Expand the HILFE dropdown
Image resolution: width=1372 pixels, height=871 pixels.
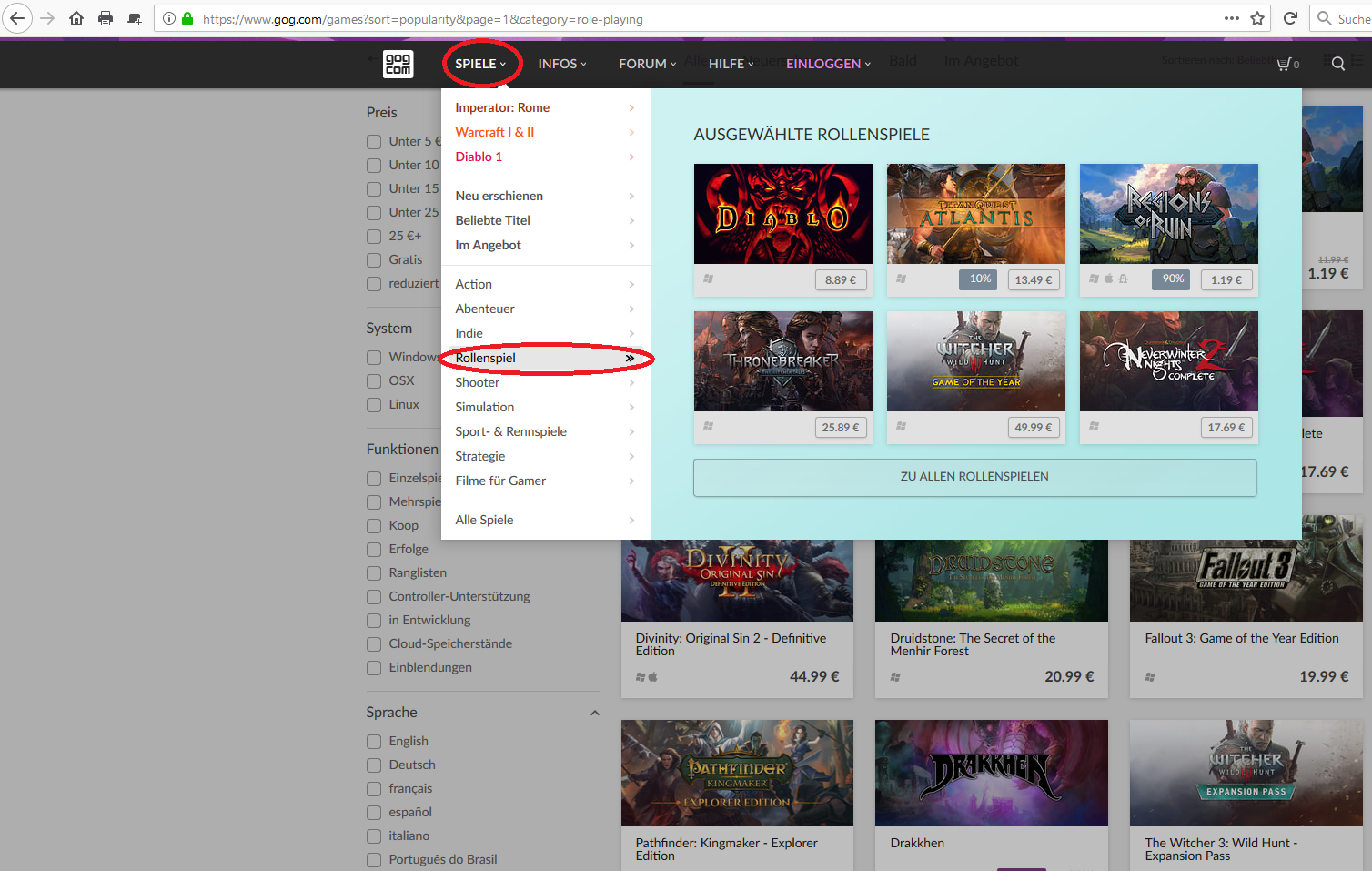(731, 64)
